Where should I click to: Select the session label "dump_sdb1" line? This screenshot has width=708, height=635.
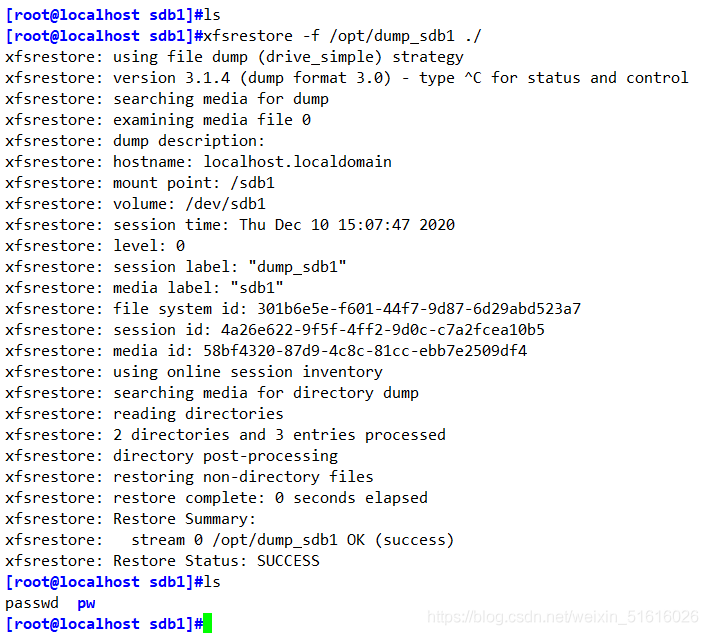tap(176, 267)
